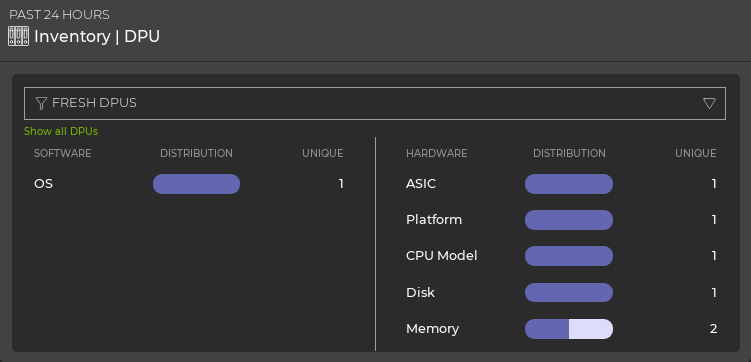
Task: Click the PAST 24 HOURS label
Action: (x=59, y=15)
